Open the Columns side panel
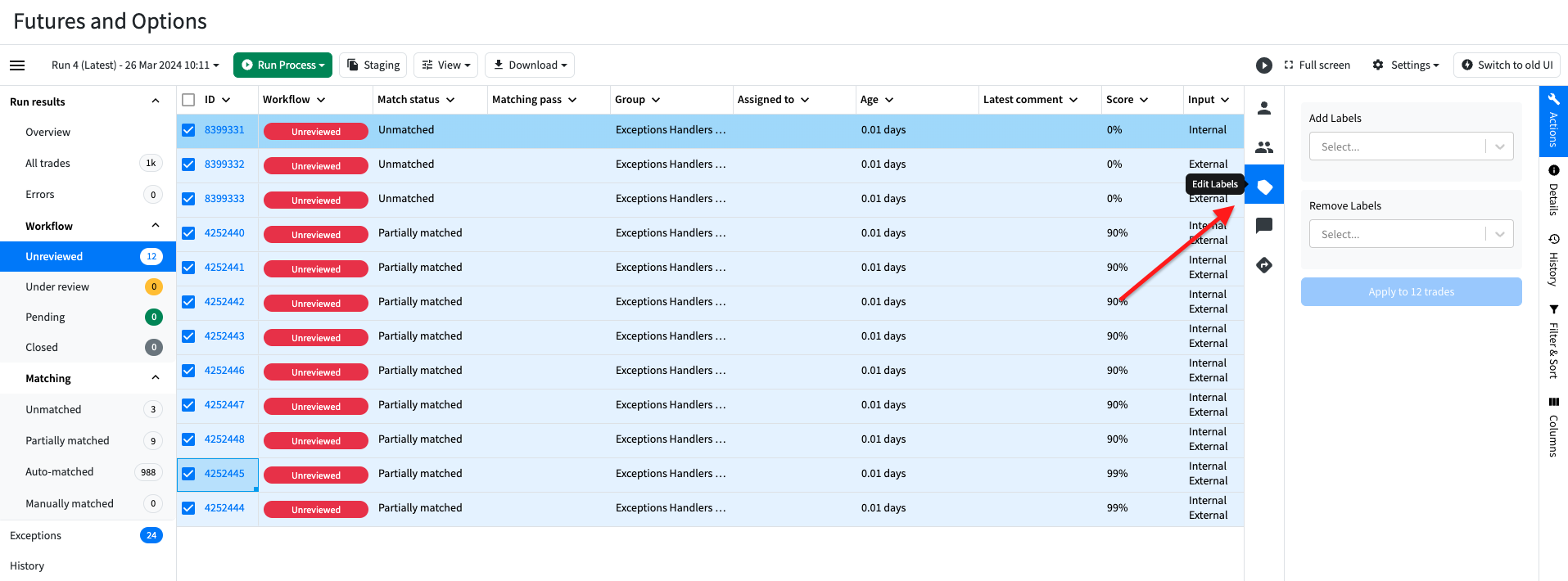 coord(1553,426)
